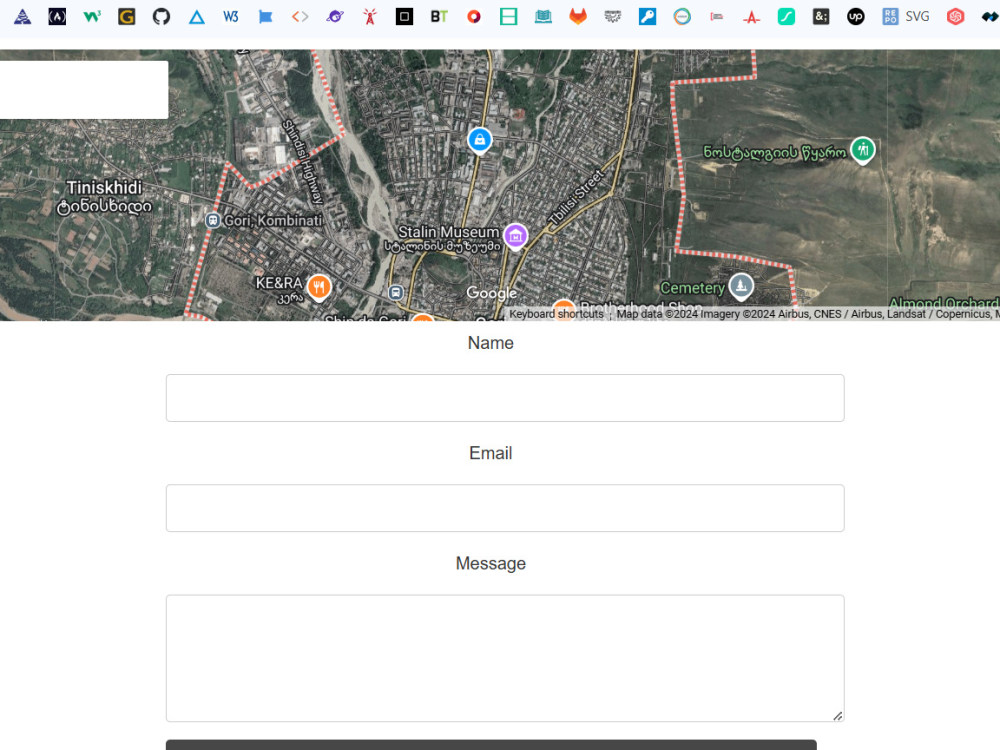Open Keyboard shortcuts on the map
Screen dimensions: 1000x750
[556, 314]
